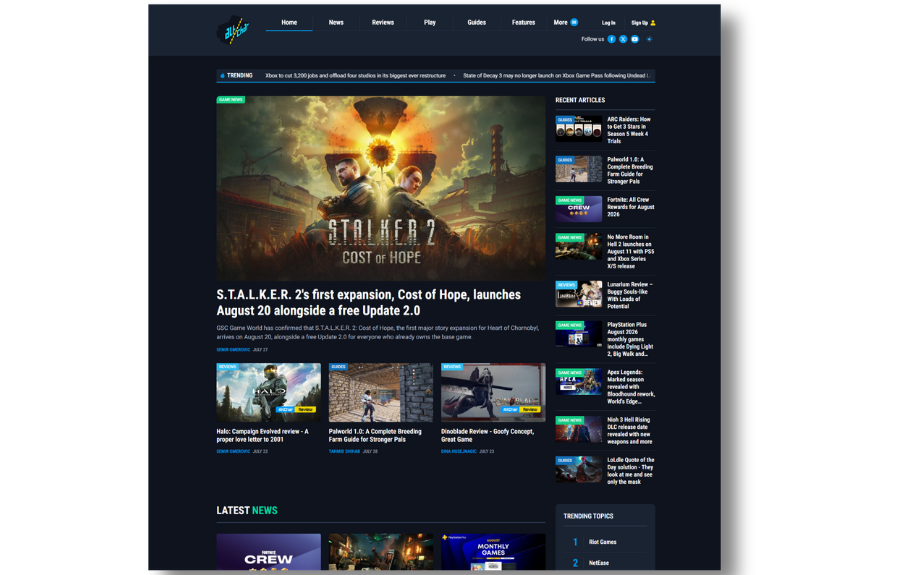Click Fortnite Crew sidebar thumbnail
Viewport: 900px width, 575px height.
coord(579,209)
